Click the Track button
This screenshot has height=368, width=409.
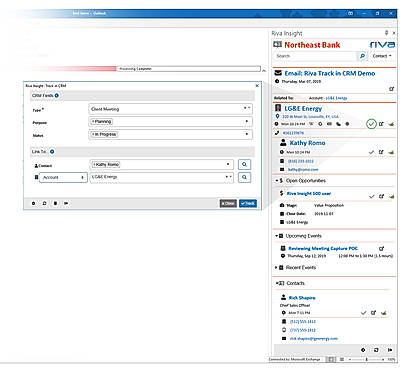pyautogui.click(x=248, y=203)
